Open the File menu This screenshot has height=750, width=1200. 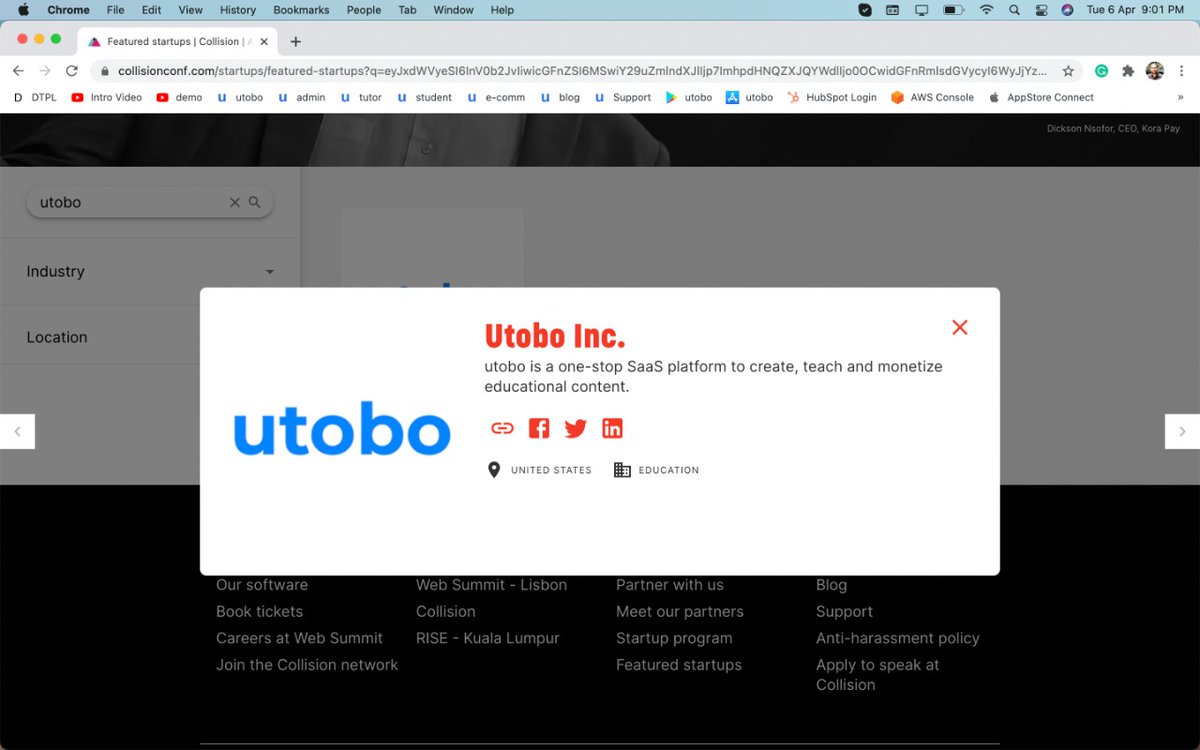[116, 10]
